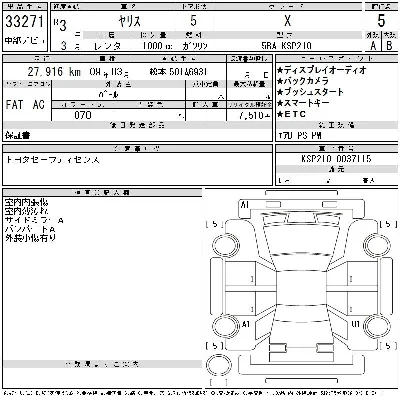The width and height of the screenshot is (400, 400).
Task: Select the 室内内張傷 inspector note
Action: (26, 202)
